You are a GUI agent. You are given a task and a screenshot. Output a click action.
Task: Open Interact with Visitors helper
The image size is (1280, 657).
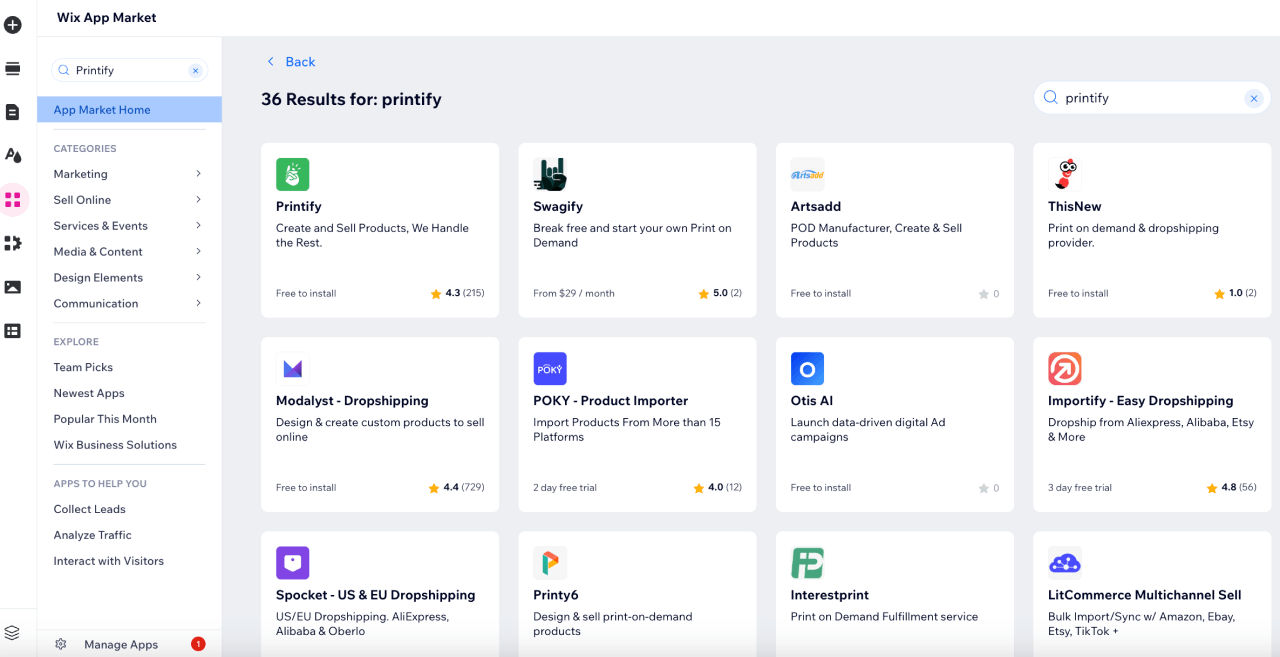pyautogui.click(x=109, y=561)
